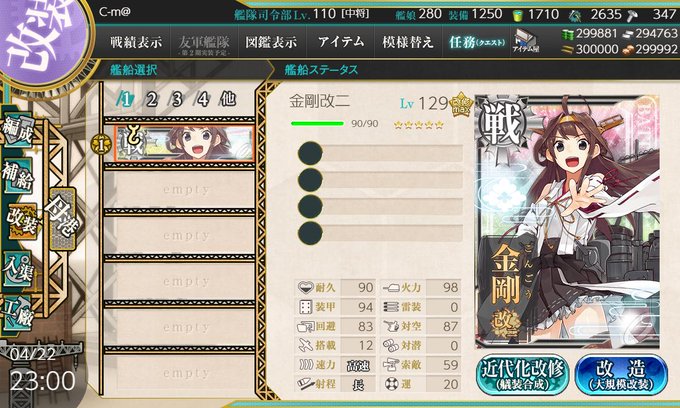Click the green HP bar 90/90
This screenshot has width=680, height=408.
click(x=317, y=124)
